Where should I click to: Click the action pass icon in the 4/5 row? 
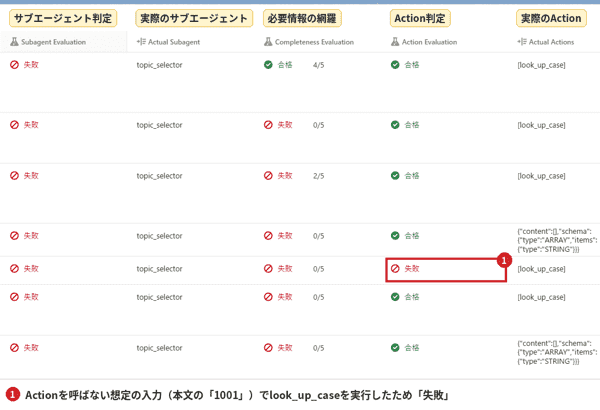click(x=395, y=65)
